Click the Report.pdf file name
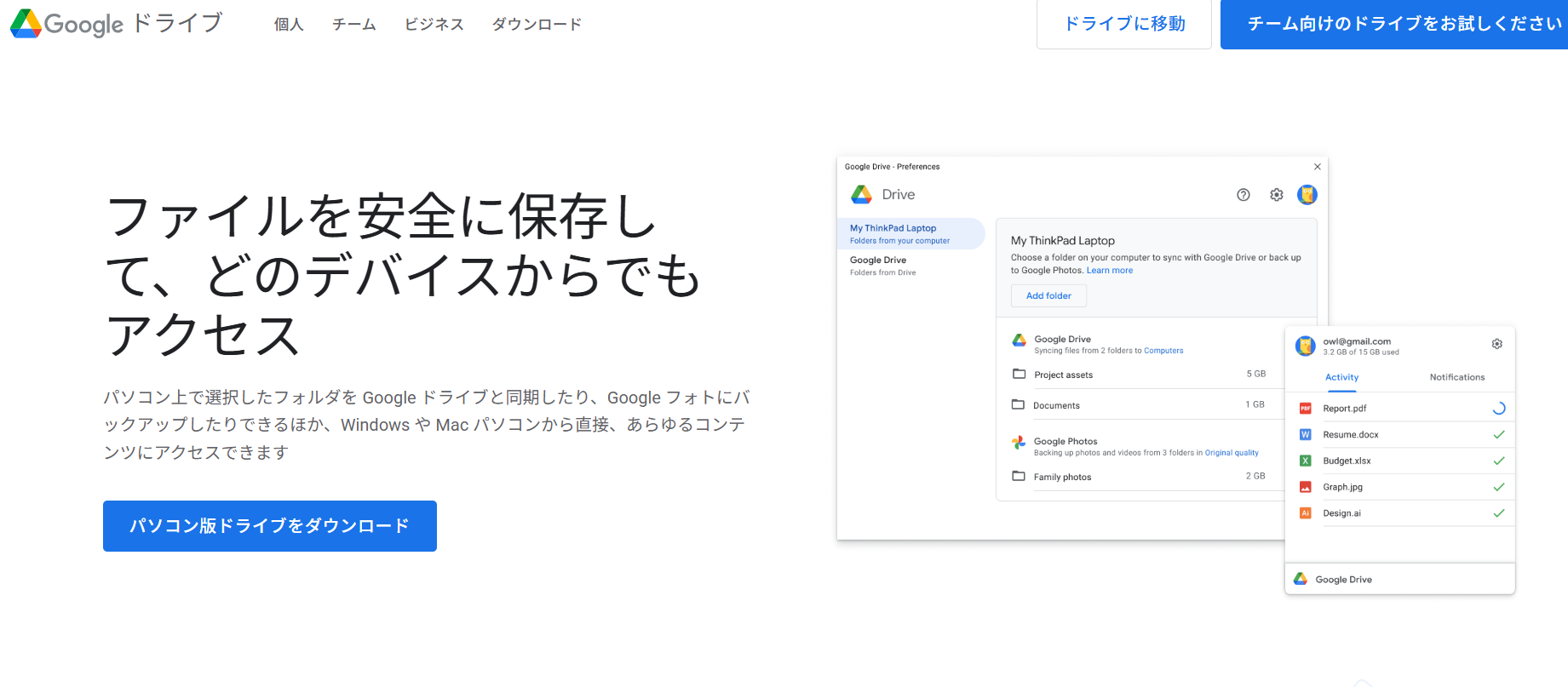 (1345, 409)
